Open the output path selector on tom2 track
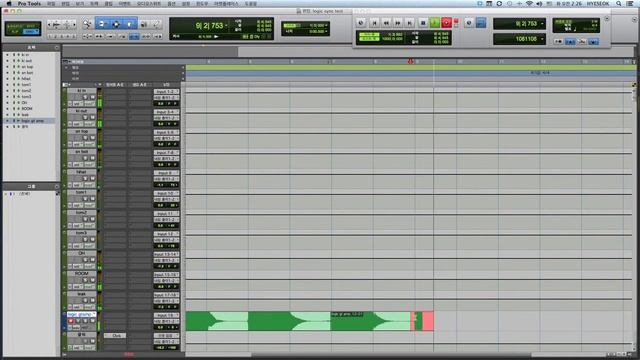 [x=166, y=220]
